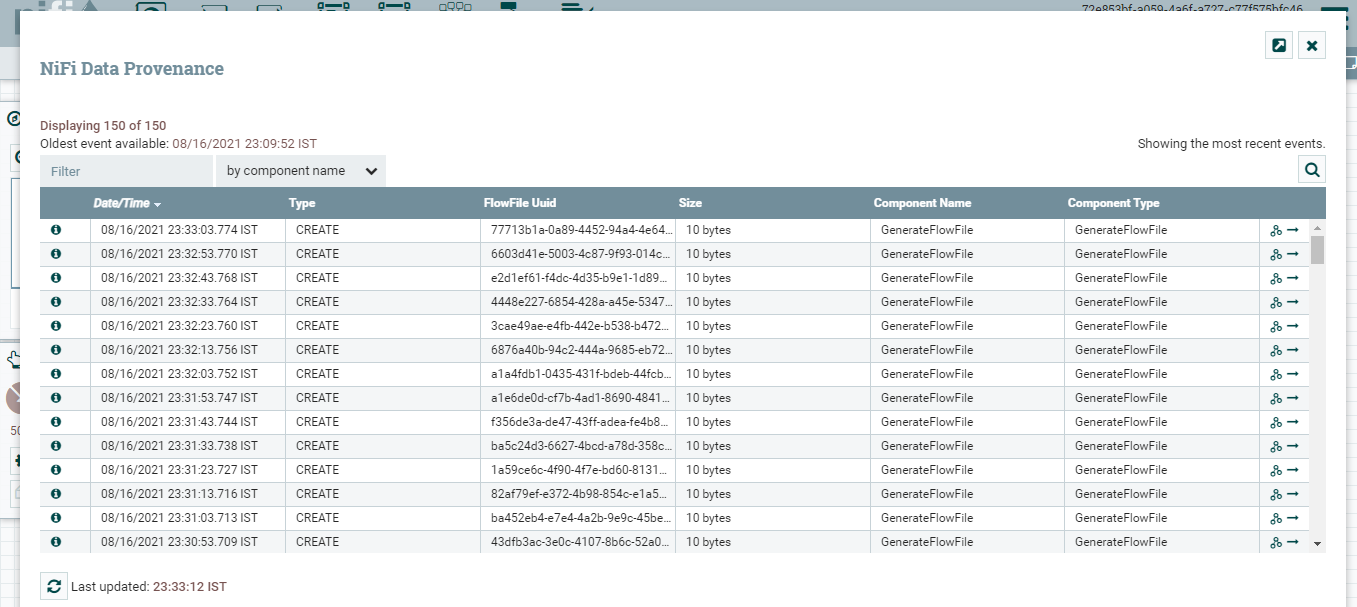Click go-to arrow on the 23:32:33.764 row
Image resolution: width=1357 pixels, height=607 pixels.
[x=1293, y=301]
